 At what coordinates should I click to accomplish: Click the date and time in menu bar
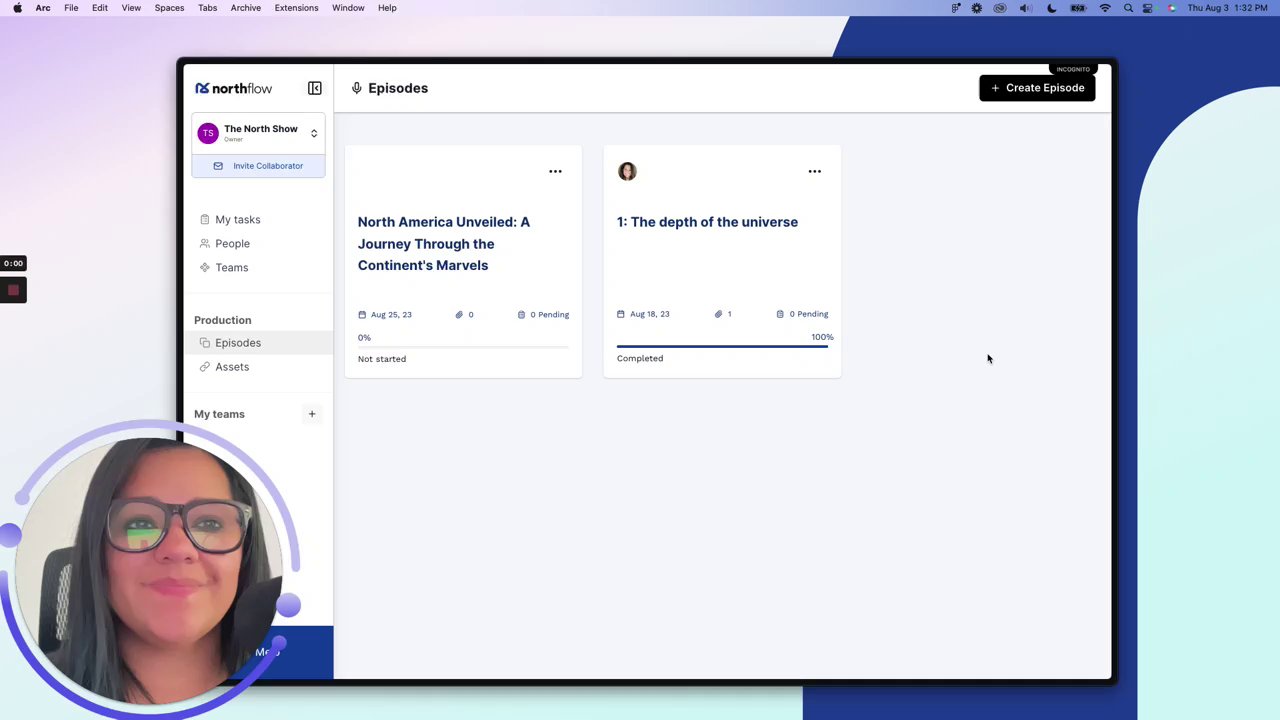[1227, 8]
